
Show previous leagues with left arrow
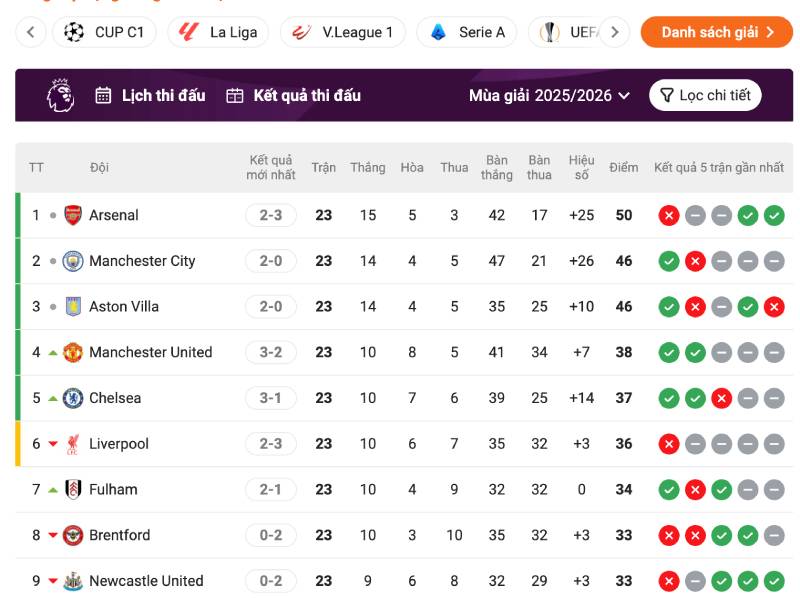(x=31, y=32)
